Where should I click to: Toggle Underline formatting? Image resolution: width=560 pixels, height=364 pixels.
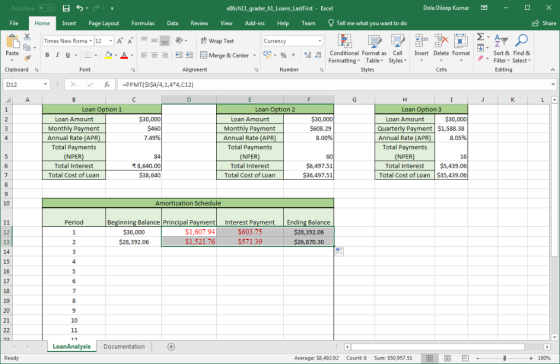click(x=68, y=55)
